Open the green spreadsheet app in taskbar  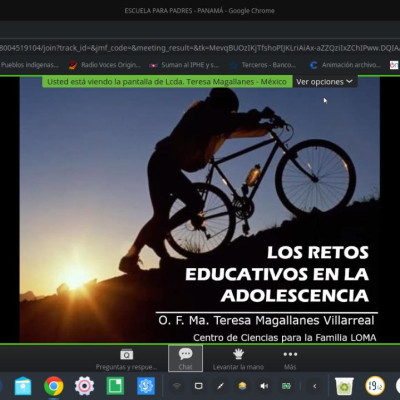(x=115, y=386)
